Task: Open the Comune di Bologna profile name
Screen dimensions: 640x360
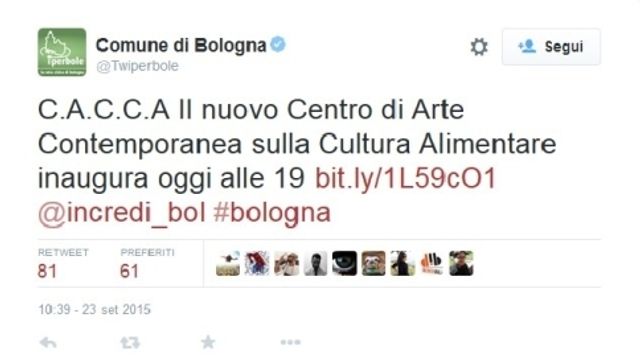Action: click(x=181, y=45)
